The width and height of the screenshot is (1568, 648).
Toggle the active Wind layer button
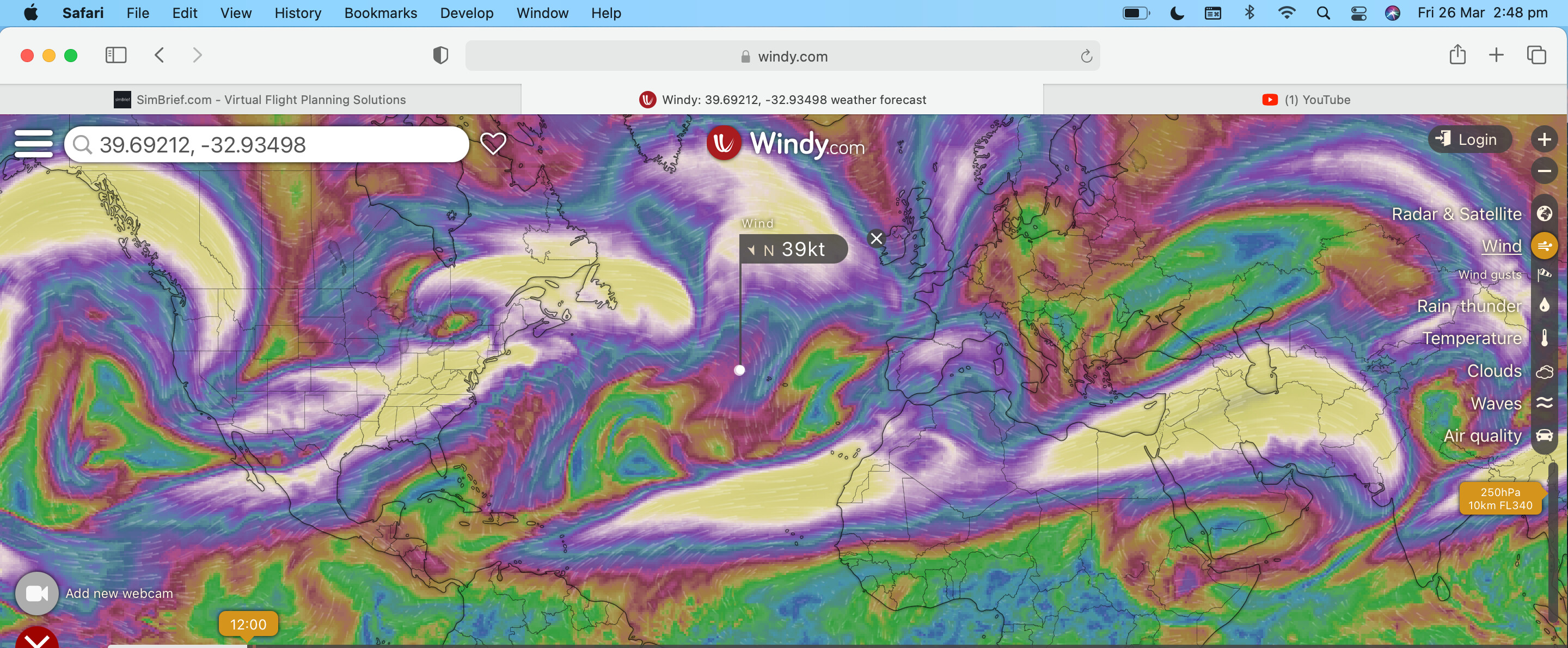click(x=1543, y=246)
